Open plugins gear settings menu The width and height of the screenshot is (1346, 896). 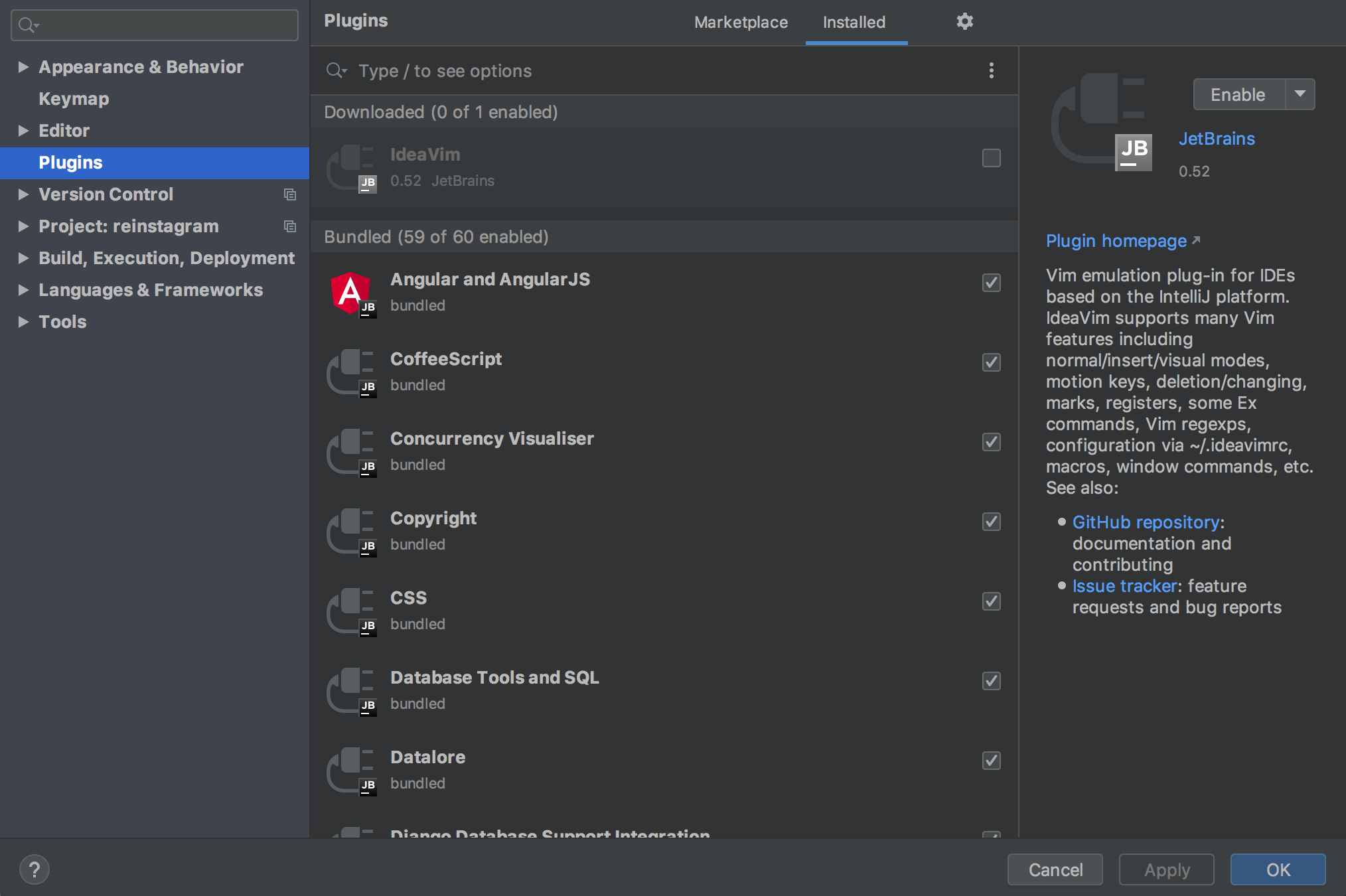(964, 22)
